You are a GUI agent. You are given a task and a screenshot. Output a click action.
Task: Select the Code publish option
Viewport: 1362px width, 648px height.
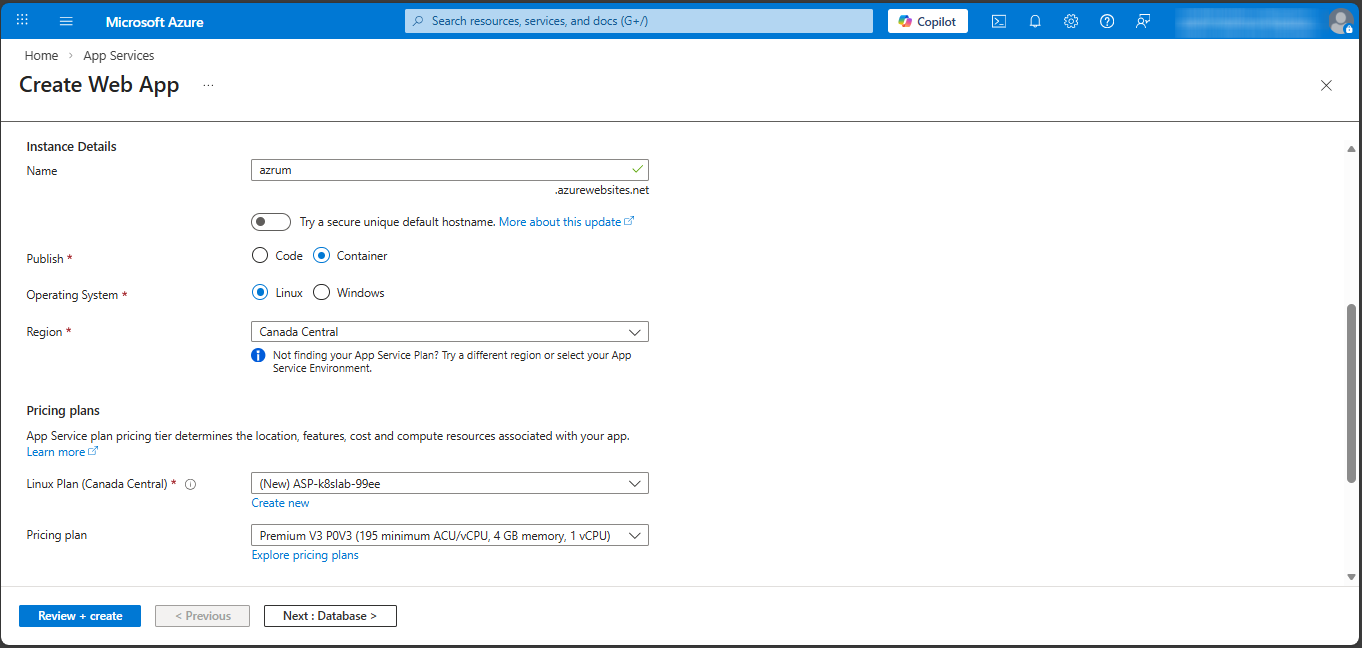[x=260, y=256]
